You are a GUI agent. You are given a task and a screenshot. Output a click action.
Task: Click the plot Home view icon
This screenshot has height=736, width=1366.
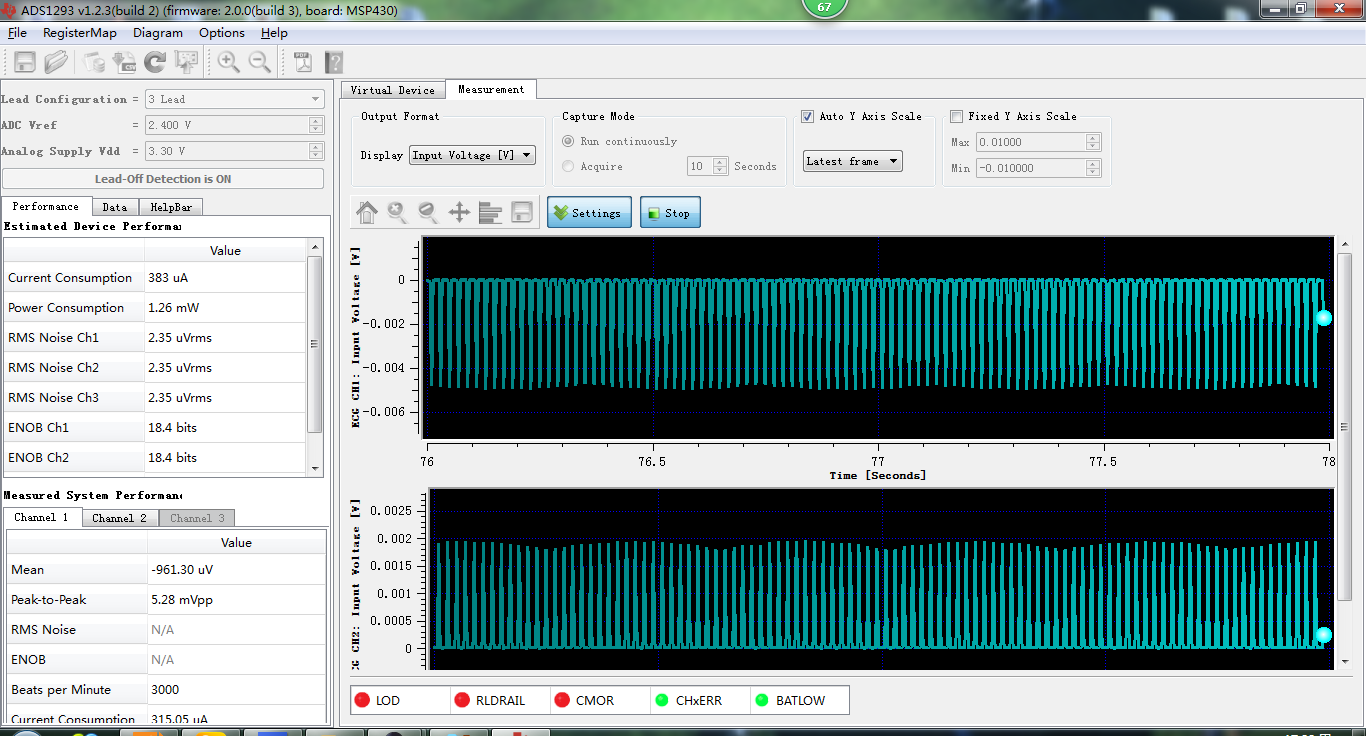pos(367,212)
